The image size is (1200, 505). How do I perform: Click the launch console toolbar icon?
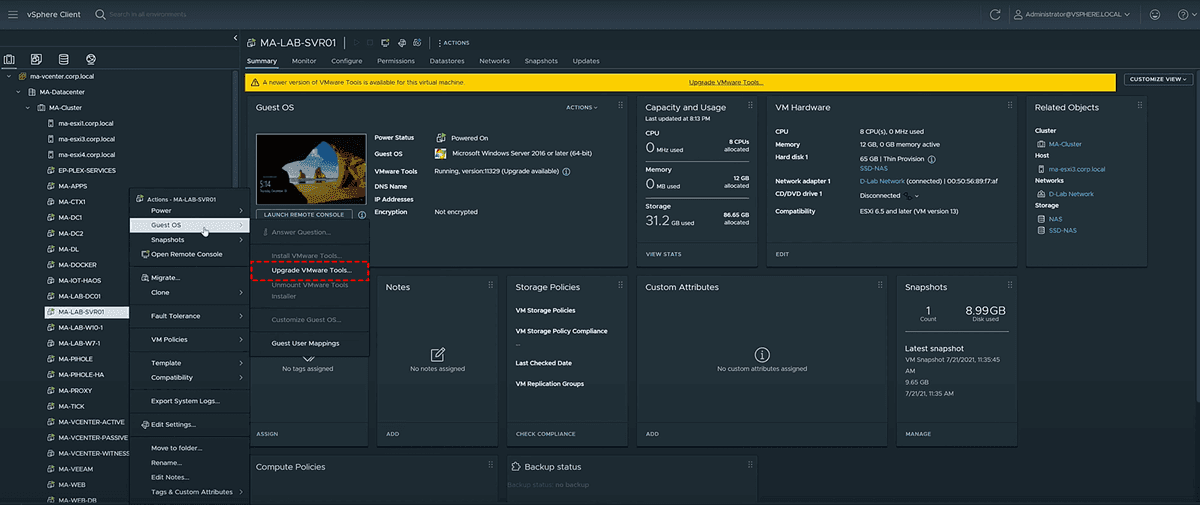(385, 43)
